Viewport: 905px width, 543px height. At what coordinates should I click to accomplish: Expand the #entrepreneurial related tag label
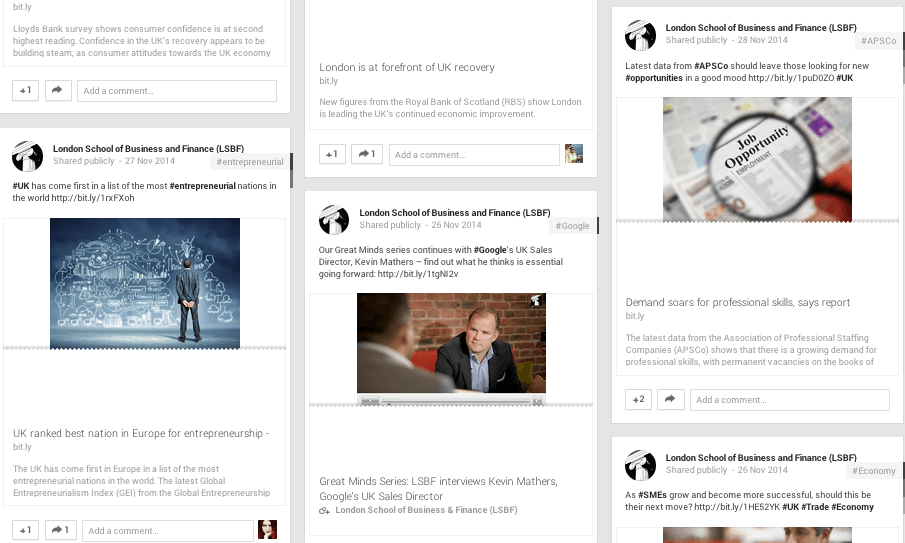pos(249,161)
